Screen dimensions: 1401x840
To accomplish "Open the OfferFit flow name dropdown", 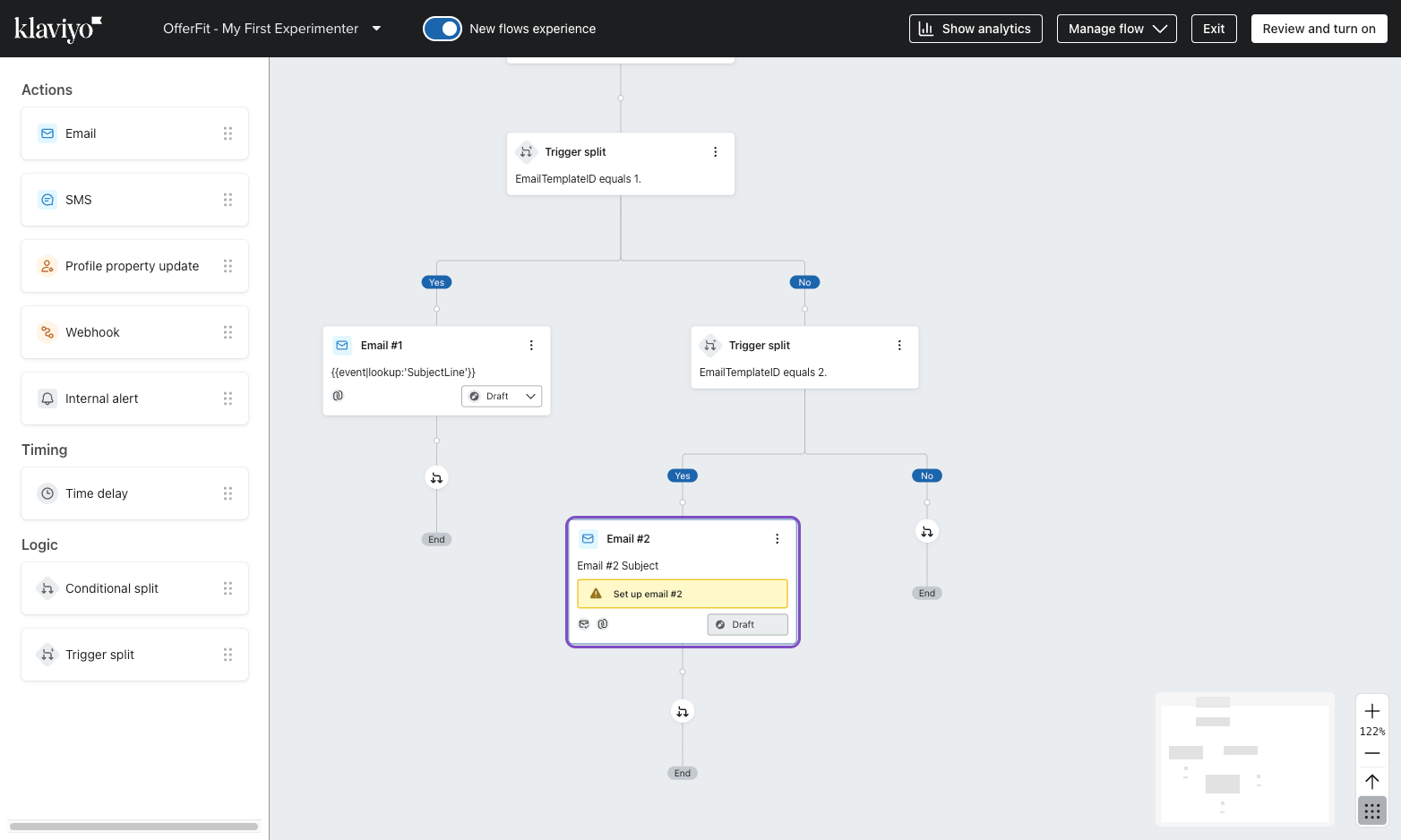I will (376, 28).
